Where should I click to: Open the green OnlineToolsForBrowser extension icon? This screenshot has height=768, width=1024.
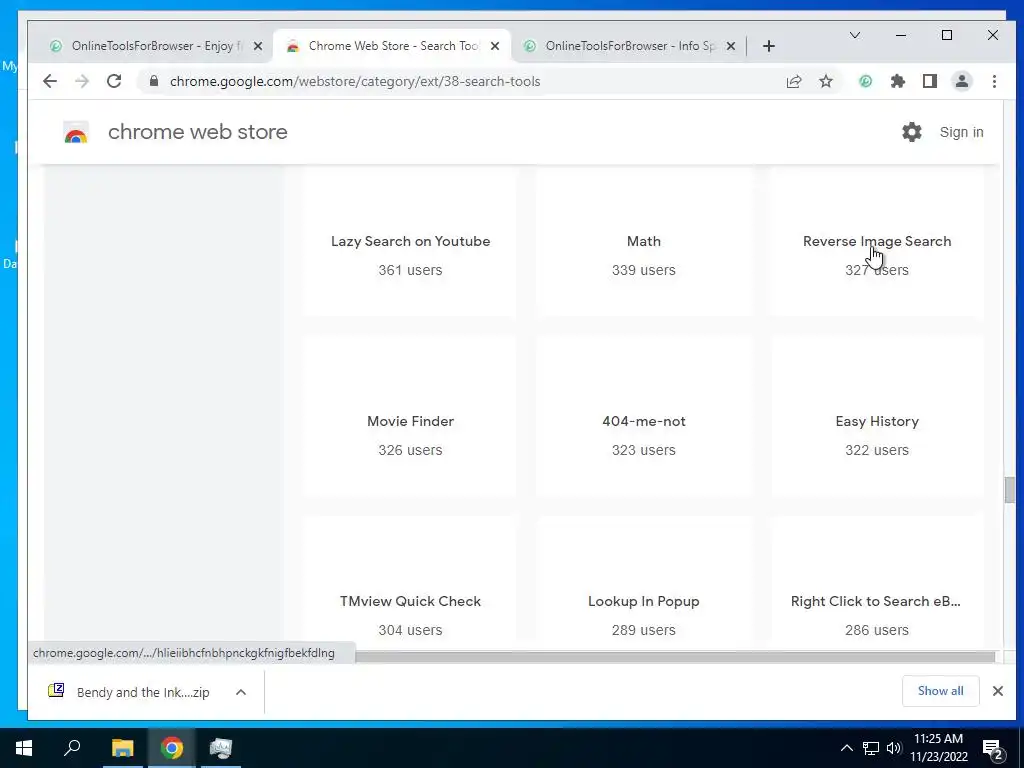(865, 81)
